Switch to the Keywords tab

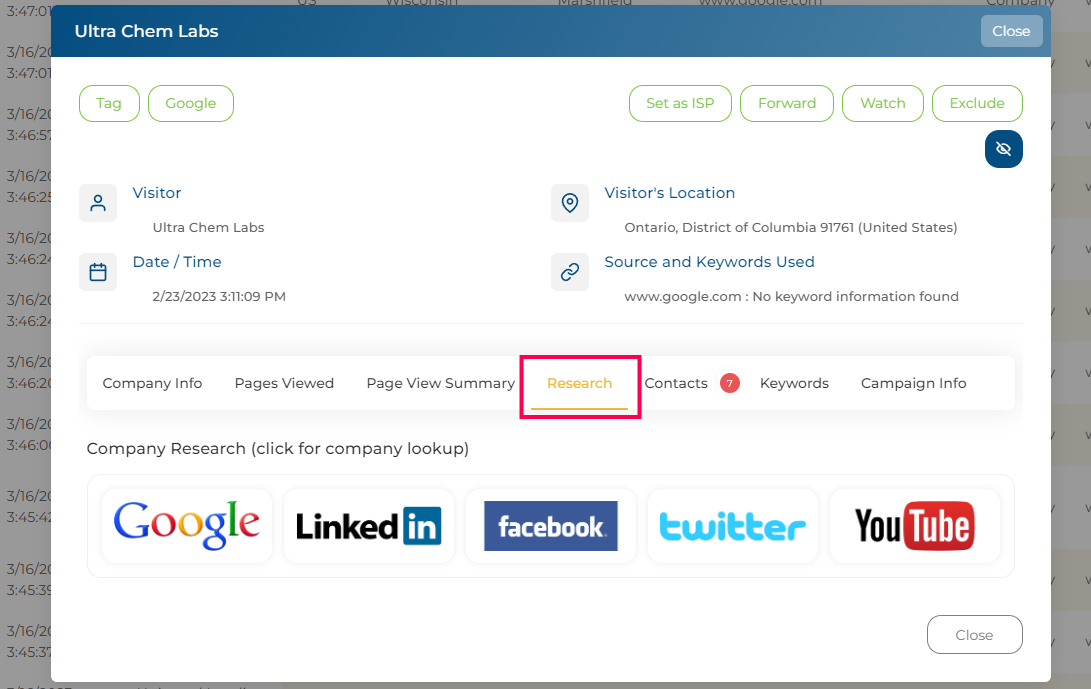click(x=794, y=383)
